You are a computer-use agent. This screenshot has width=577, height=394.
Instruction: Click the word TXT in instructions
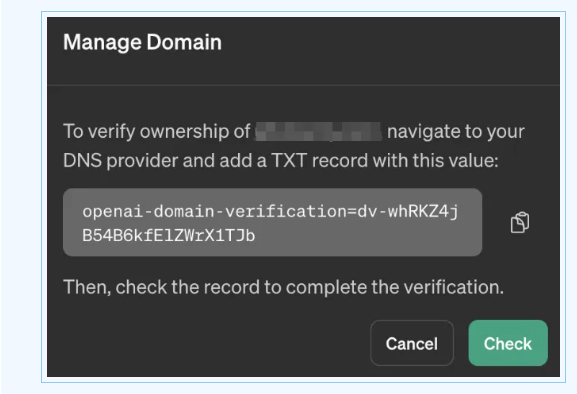289,161
